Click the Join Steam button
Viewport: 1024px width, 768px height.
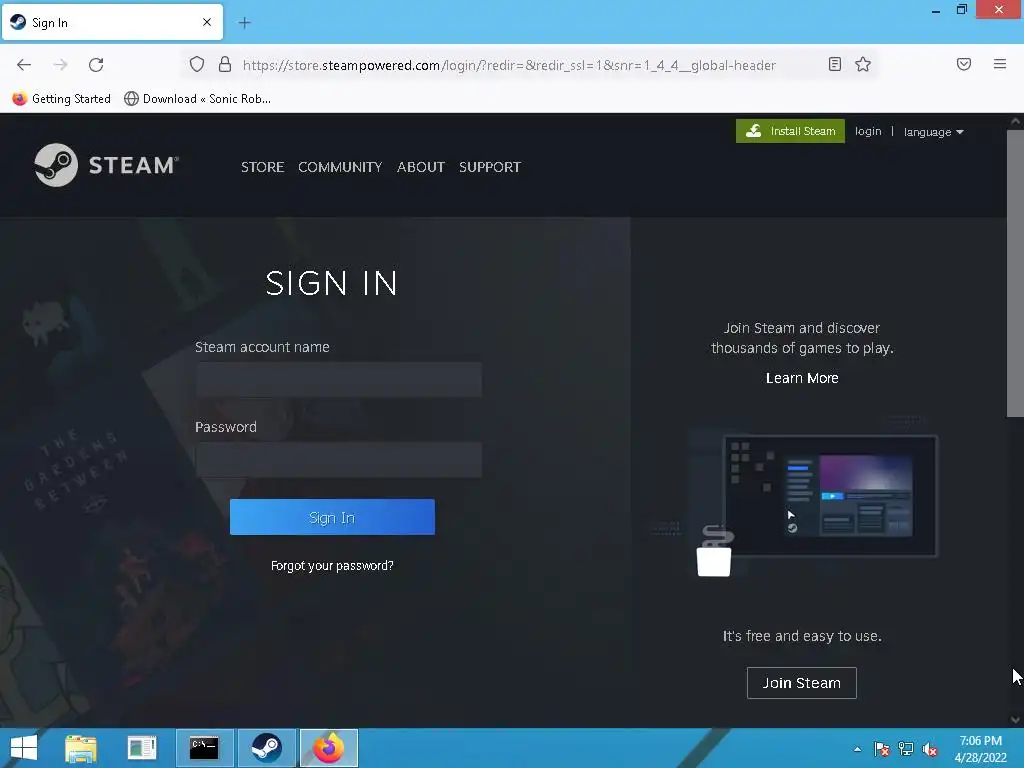801,683
